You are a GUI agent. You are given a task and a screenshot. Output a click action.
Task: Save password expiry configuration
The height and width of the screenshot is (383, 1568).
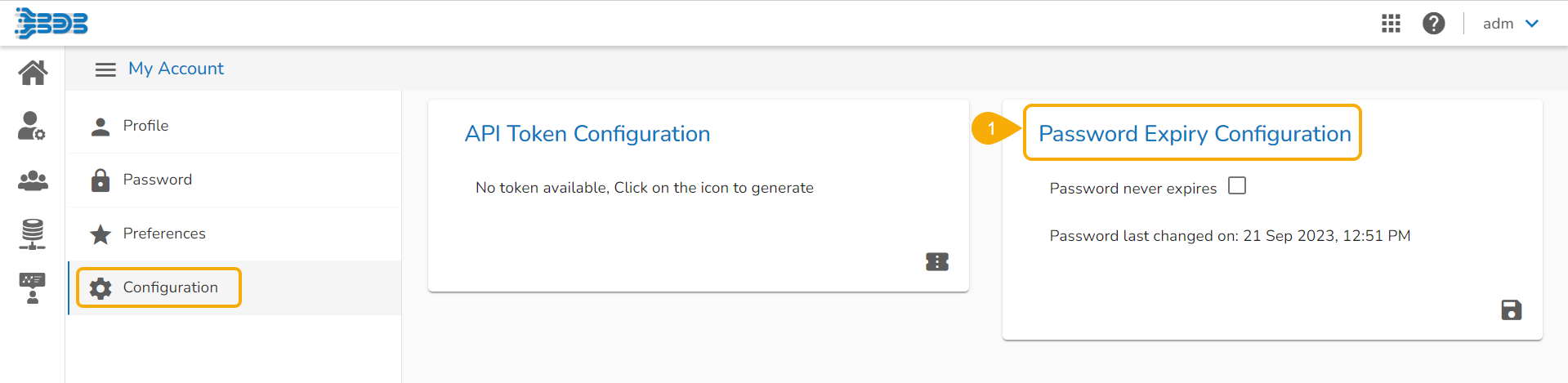point(1511,310)
